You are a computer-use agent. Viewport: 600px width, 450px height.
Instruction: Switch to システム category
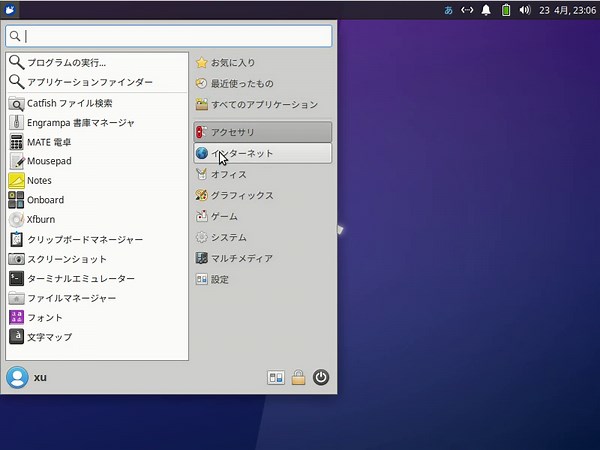[262, 238]
